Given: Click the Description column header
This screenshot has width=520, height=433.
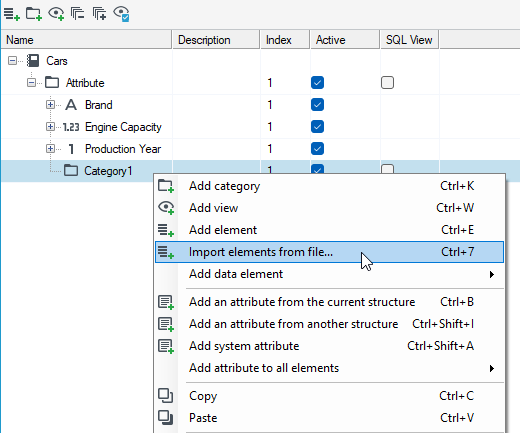Looking at the screenshot, I should 216,40.
